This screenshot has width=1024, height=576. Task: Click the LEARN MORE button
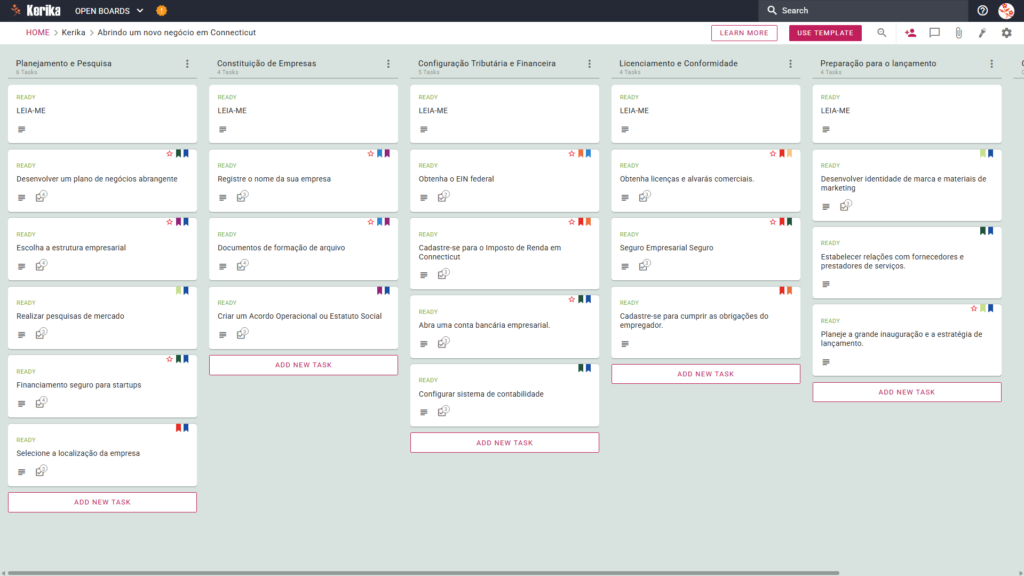tap(744, 33)
